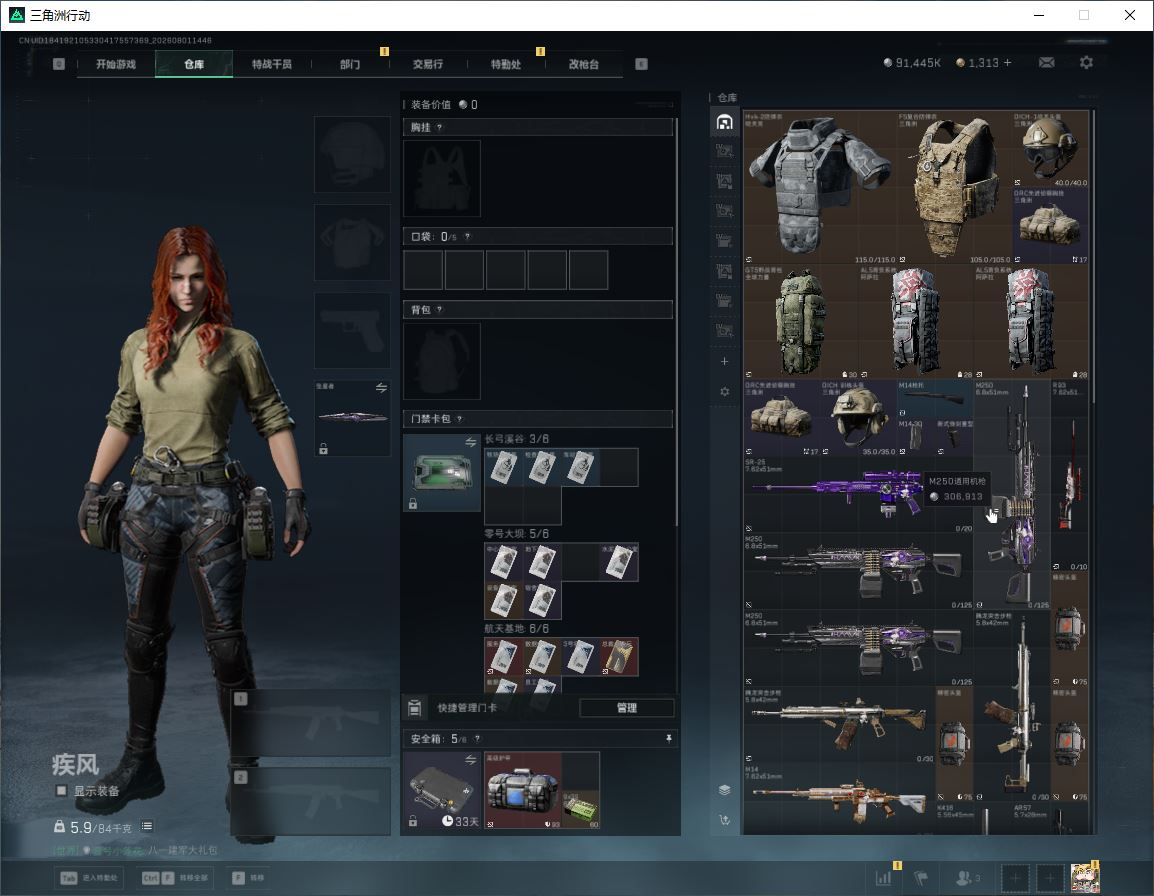Click the statistics bar chart icon
This screenshot has width=1154, height=896.
[883, 878]
